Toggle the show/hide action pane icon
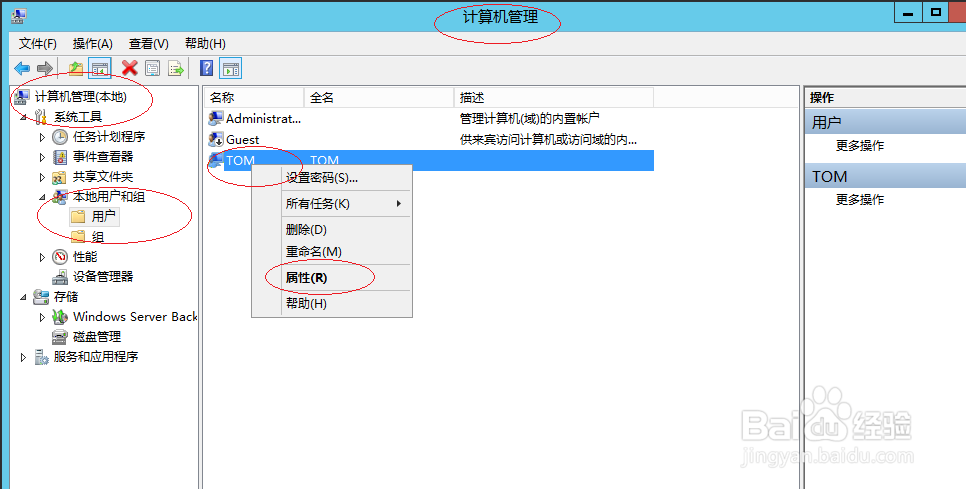 pyautogui.click(x=231, y=68)
